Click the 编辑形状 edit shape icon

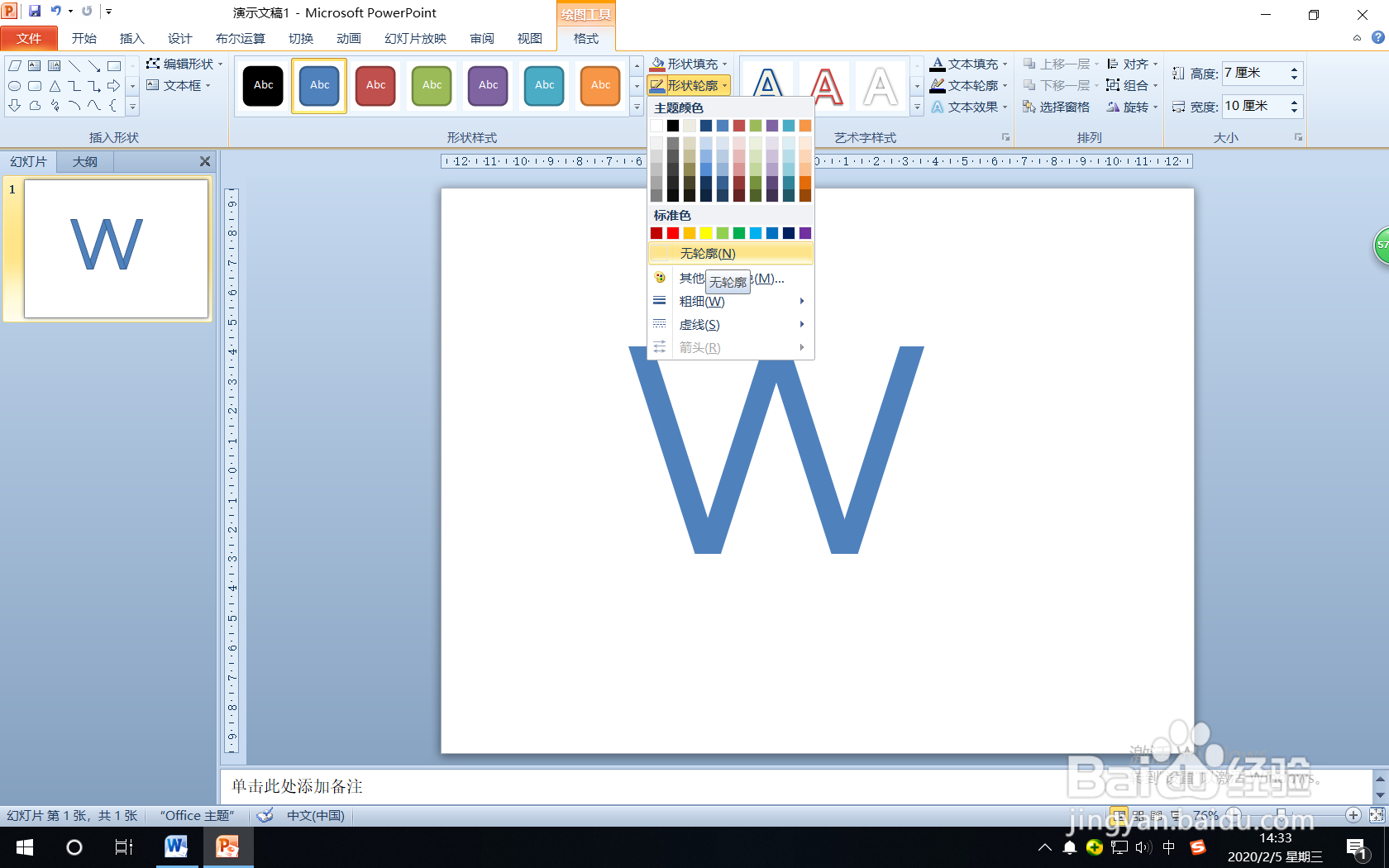pos(153,64)
